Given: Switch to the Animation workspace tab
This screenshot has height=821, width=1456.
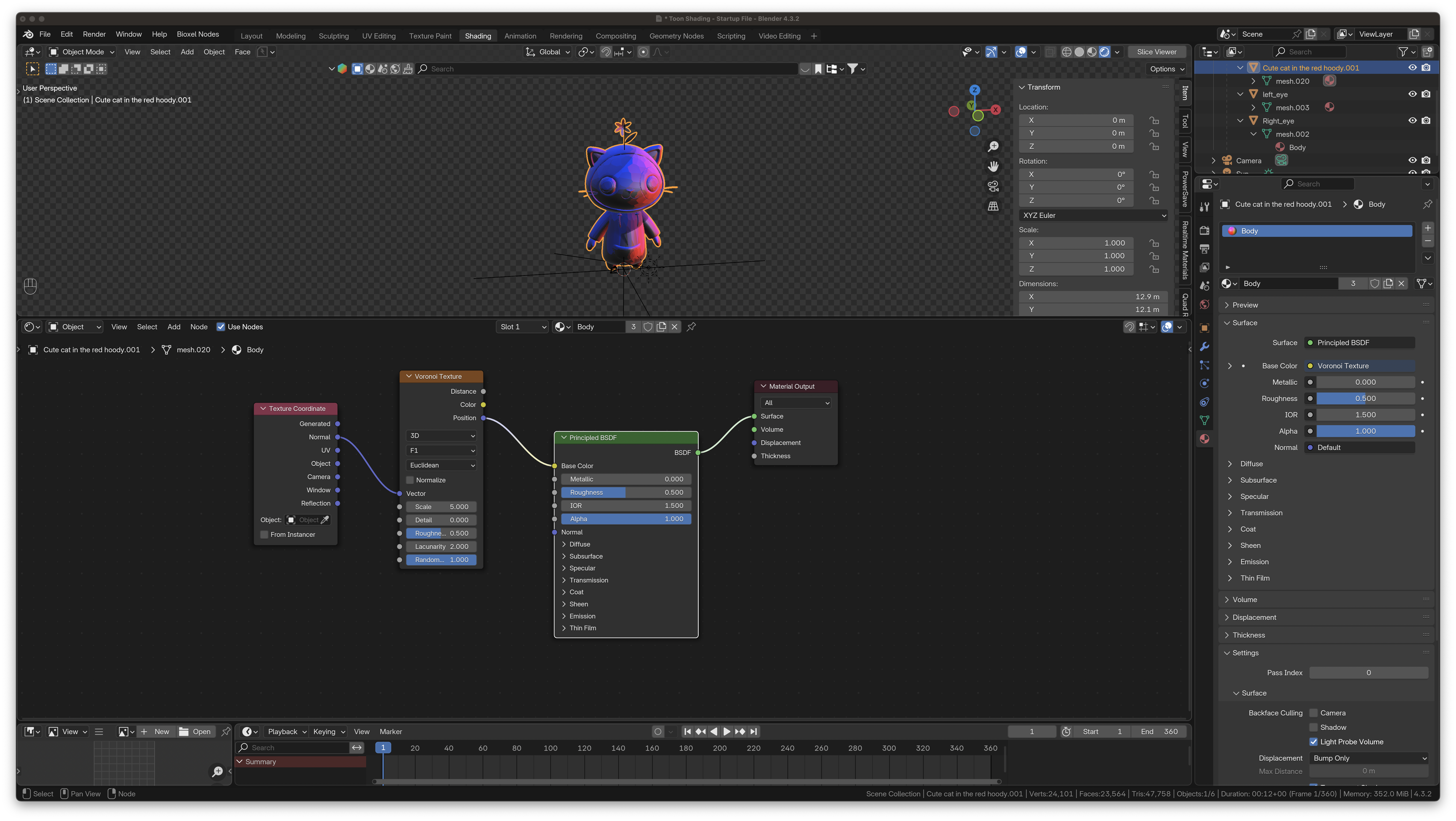Looking at the screenshot, I should coord(520,36).
